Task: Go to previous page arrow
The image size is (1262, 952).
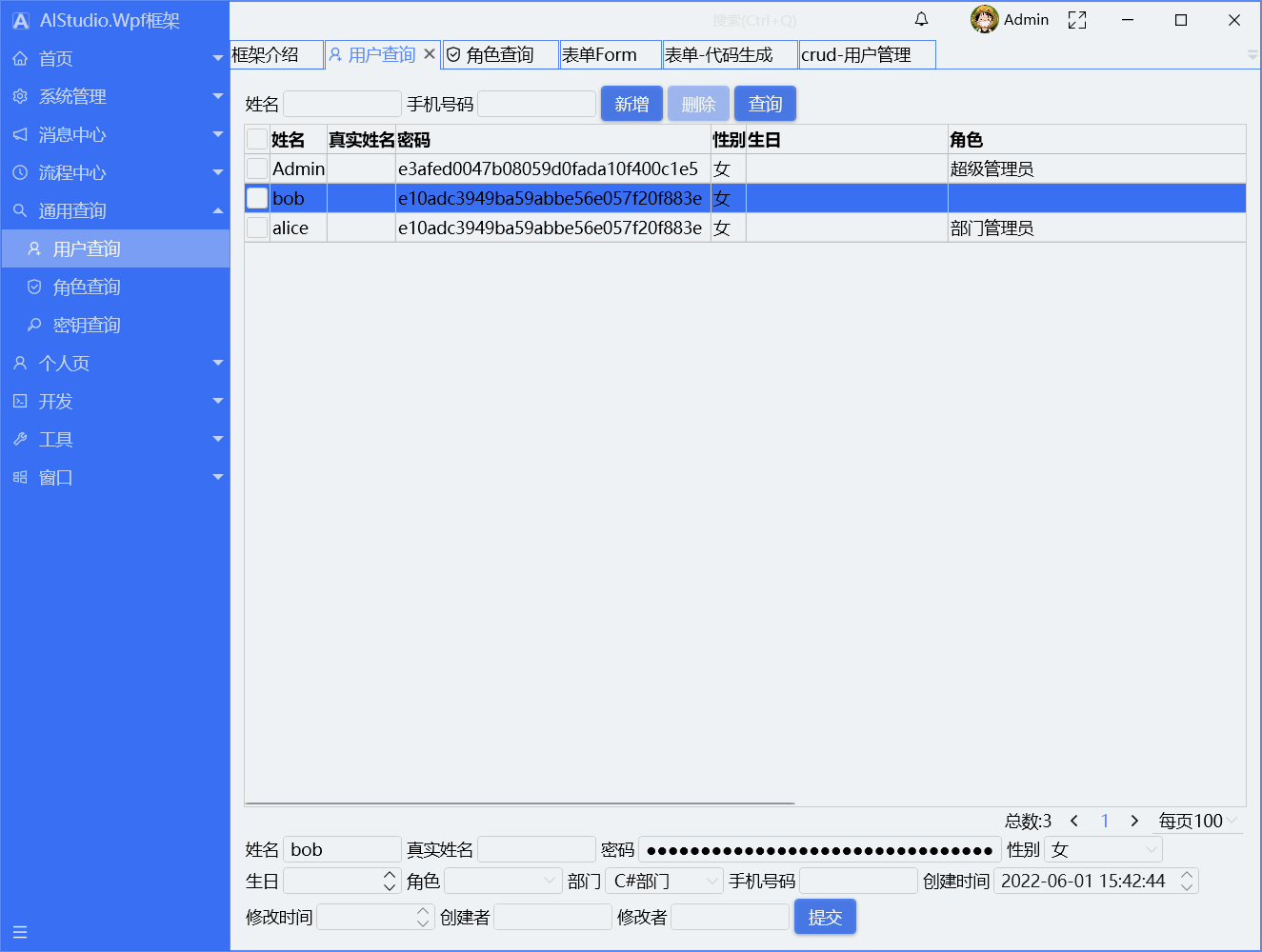Action: click(x=1074, y=821)
